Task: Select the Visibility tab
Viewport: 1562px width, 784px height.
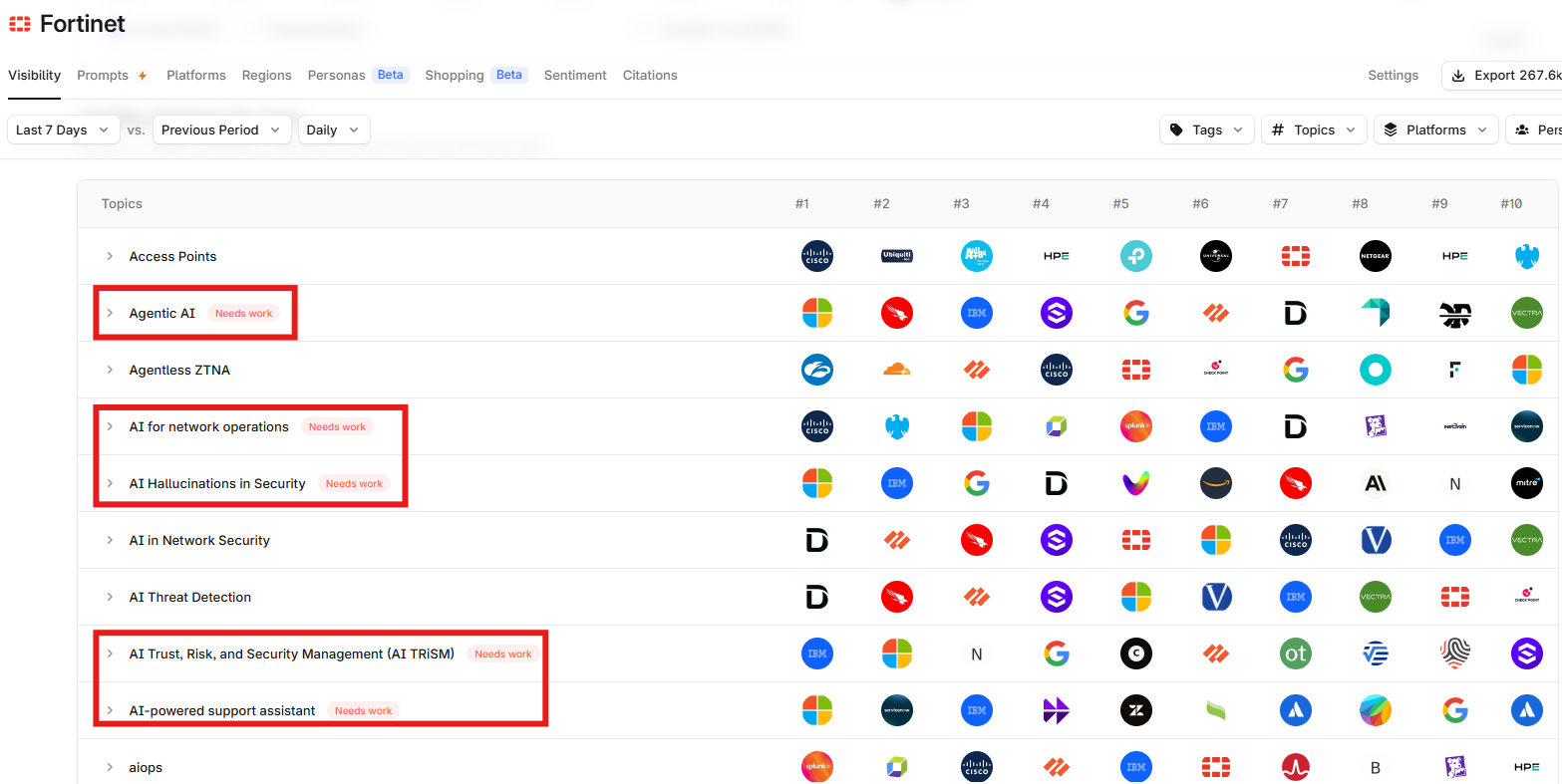Action: click(x=35, y=75)
